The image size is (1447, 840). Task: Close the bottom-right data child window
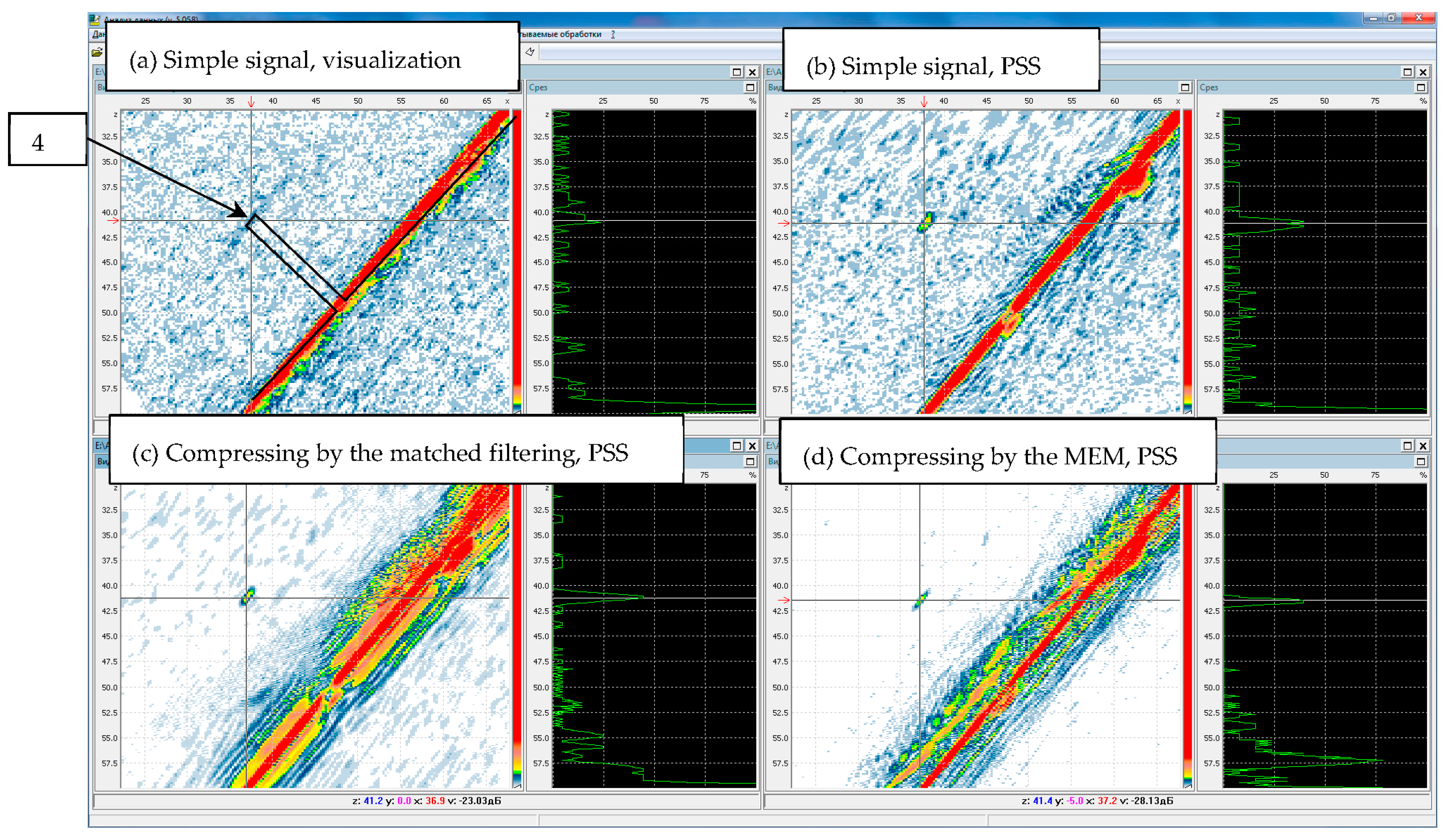[1423, 445]
